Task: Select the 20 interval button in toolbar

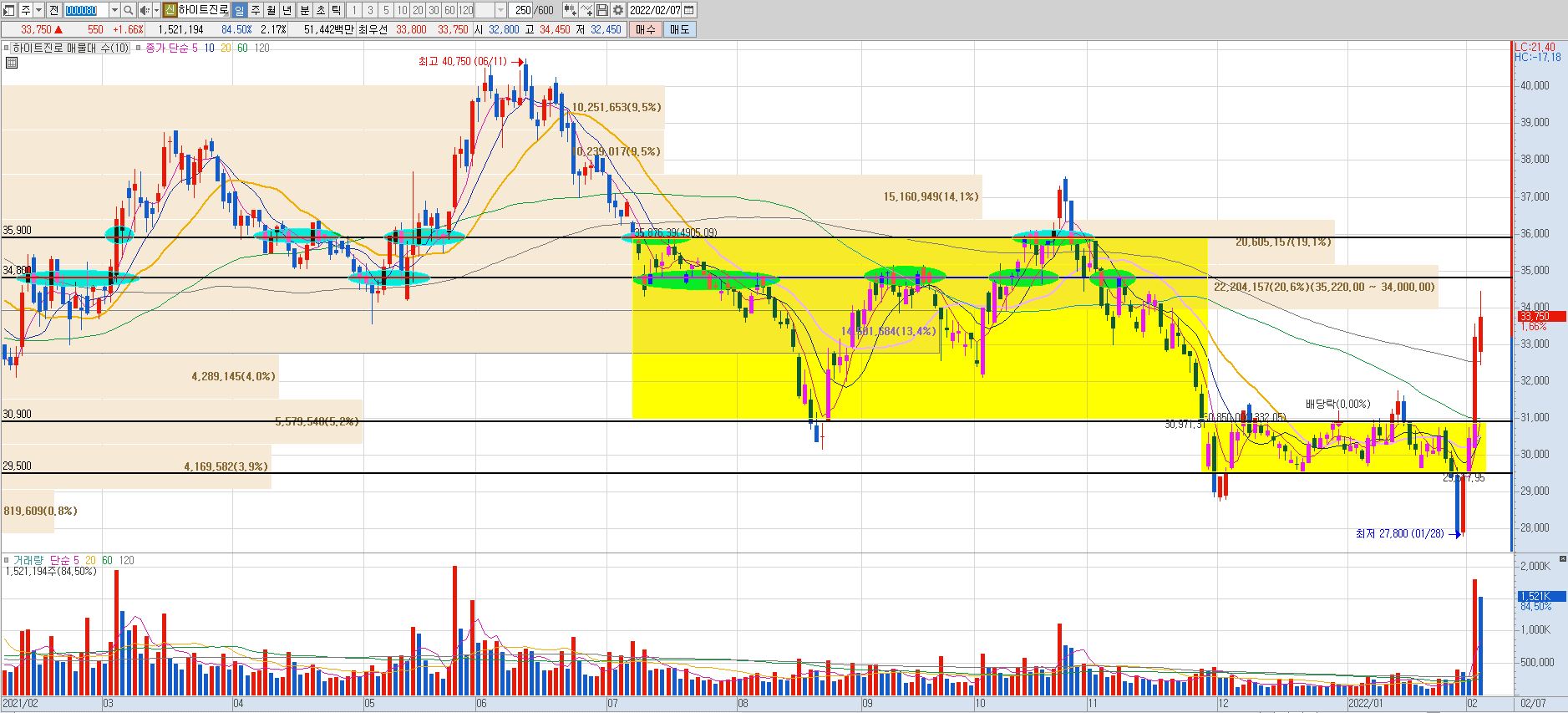Action: click(418, 10)
